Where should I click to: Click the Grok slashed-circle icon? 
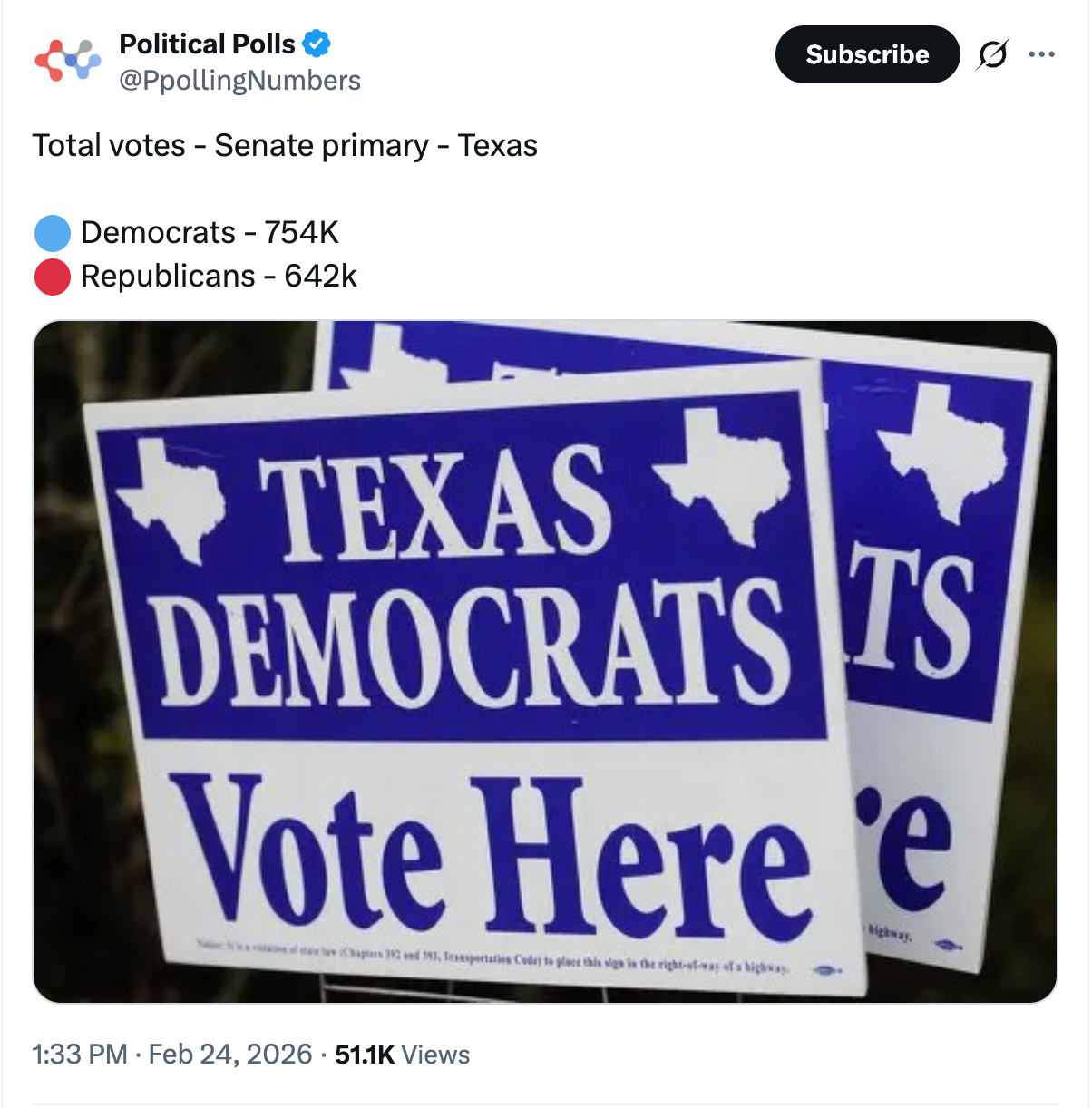992,55
